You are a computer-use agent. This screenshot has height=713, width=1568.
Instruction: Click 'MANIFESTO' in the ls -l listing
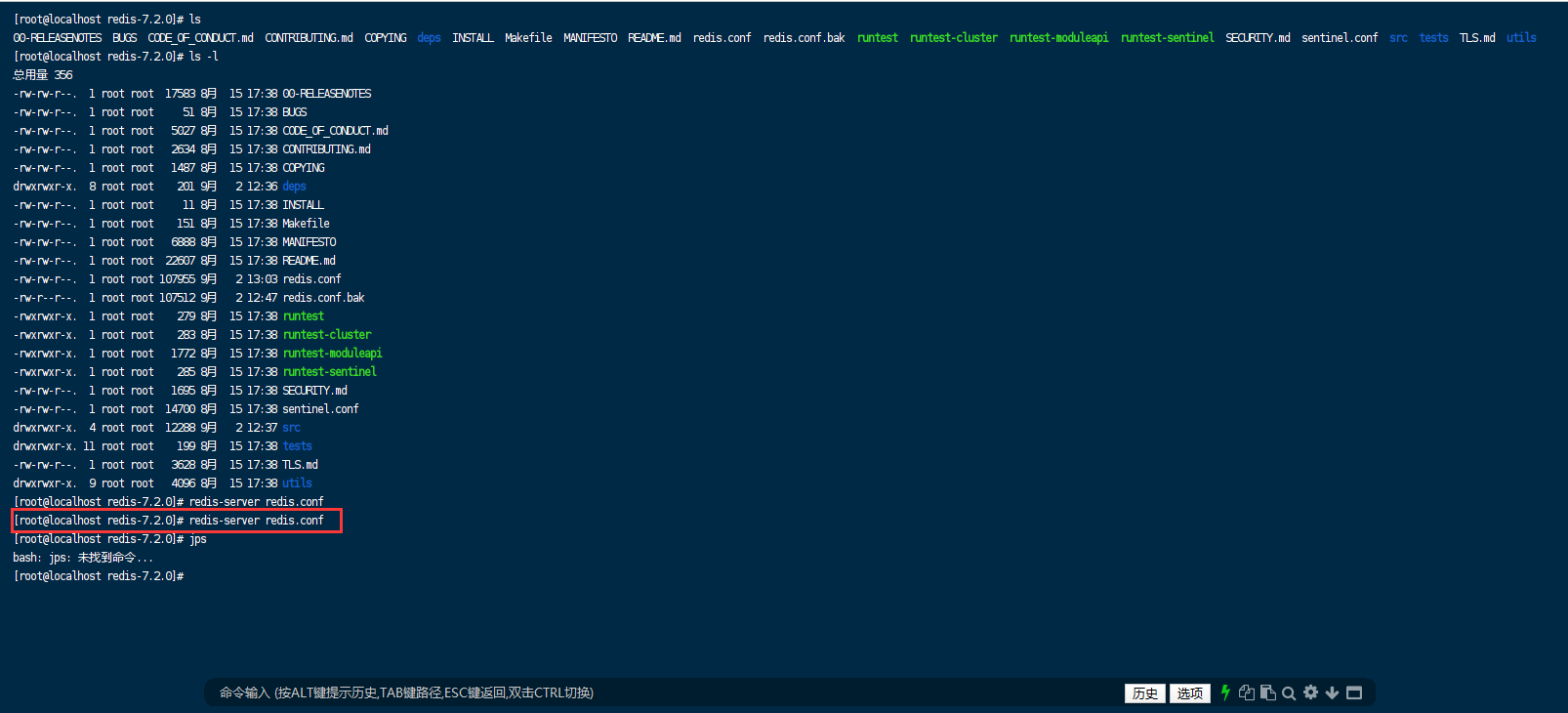(309, 242)
